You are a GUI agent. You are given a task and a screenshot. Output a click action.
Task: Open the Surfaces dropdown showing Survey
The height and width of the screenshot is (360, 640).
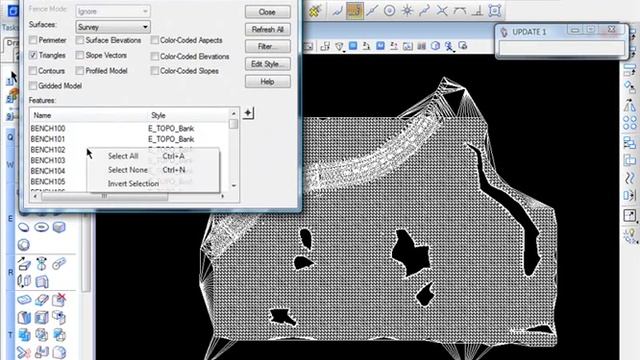point(113,27)
